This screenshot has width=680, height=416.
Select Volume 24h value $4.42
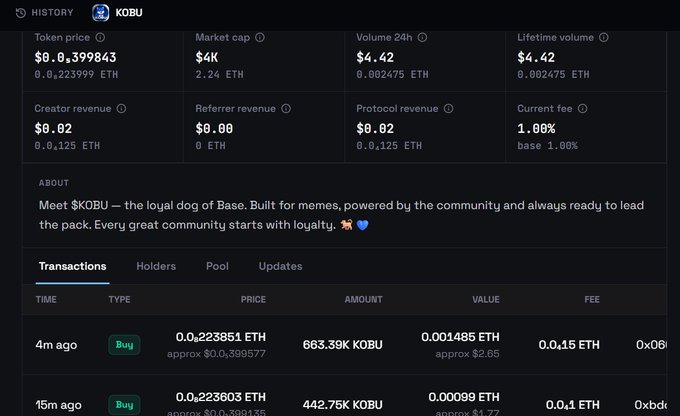click(x=375, y=57)
